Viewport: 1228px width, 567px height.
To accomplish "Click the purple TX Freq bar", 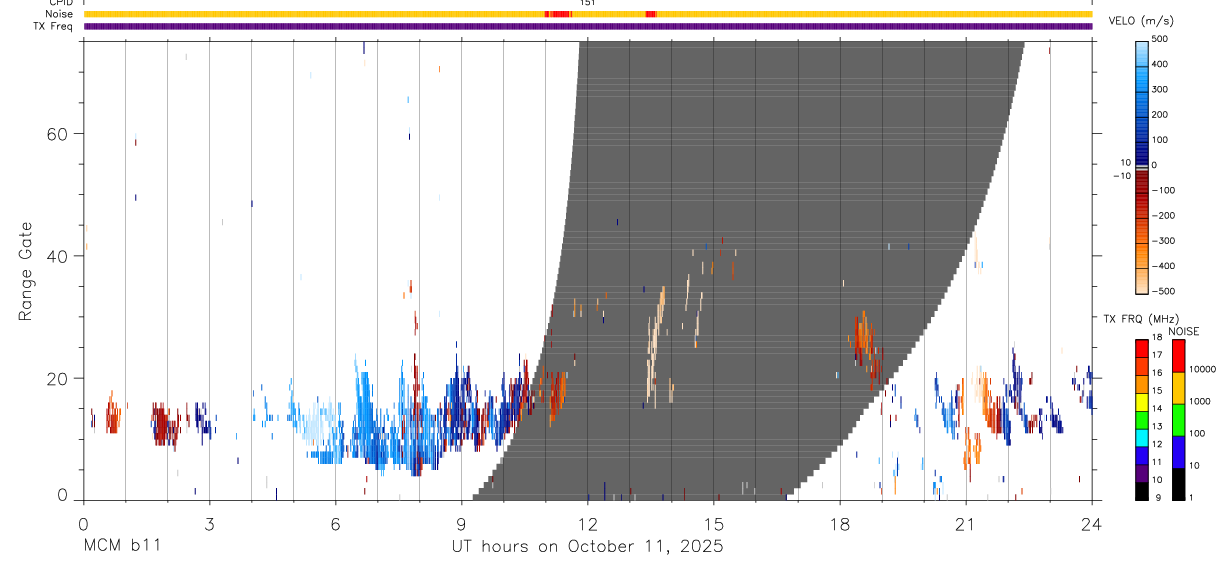I will pos(587,26).
